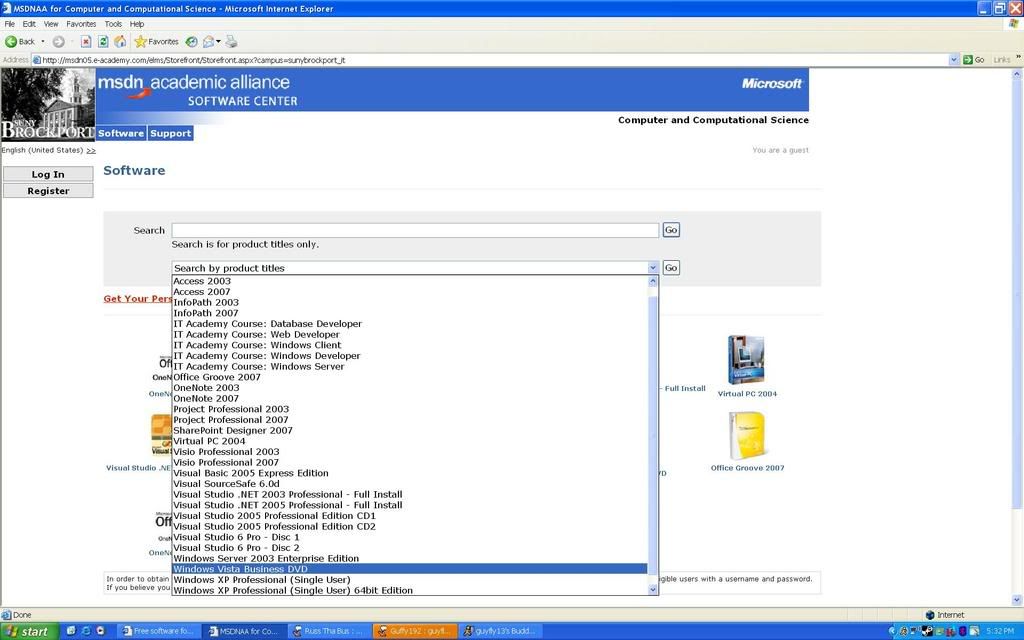1024x640 pixels.
Task: Open the View menu
Action: click(51, 24)
